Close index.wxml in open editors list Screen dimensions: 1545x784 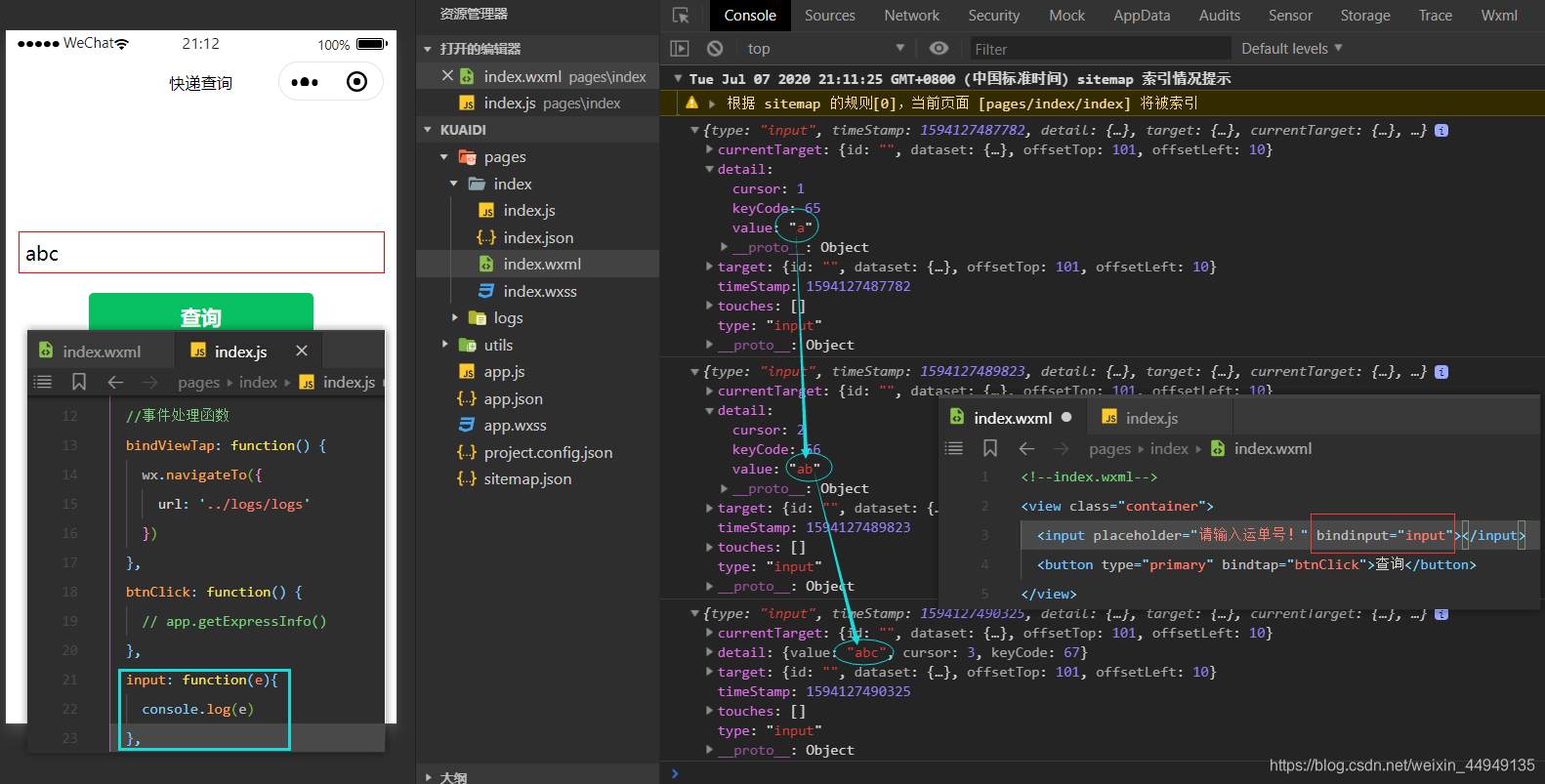[x=447, y=76]
